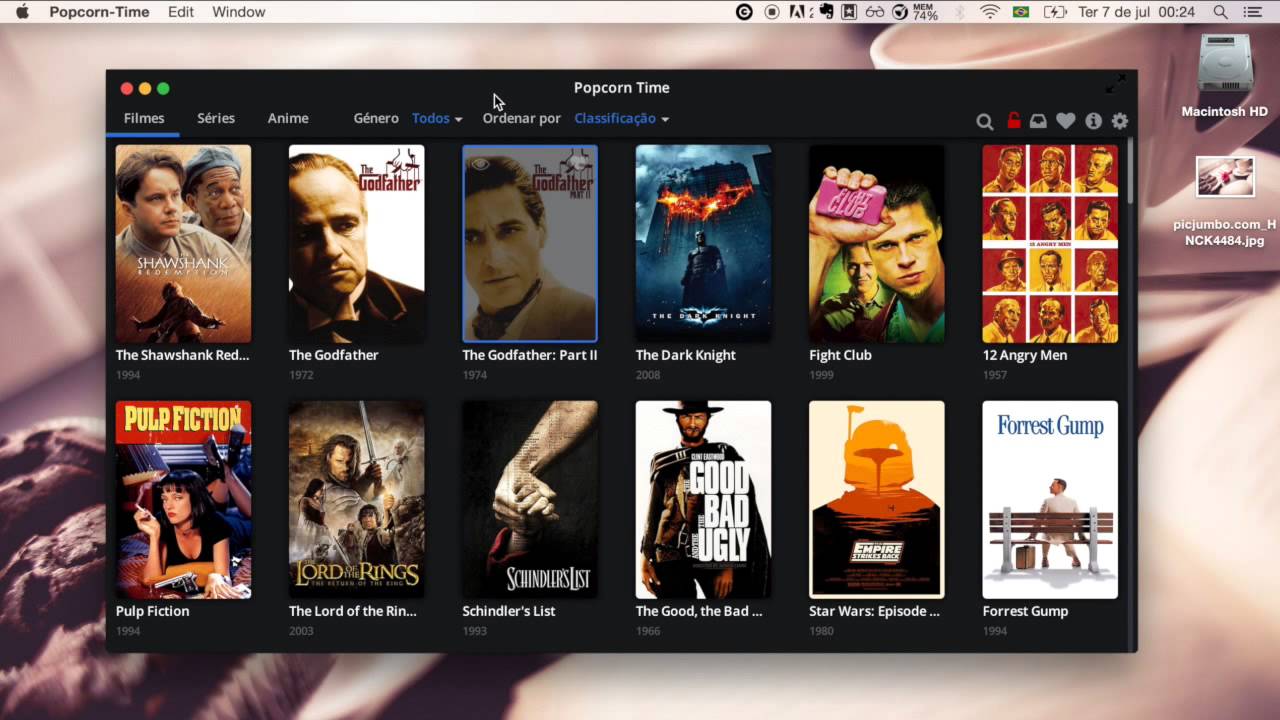This screenshot has width=1280, height=720.
Task: Click the year "1957" under 12 Angry Men
Action: coord(995,375)
